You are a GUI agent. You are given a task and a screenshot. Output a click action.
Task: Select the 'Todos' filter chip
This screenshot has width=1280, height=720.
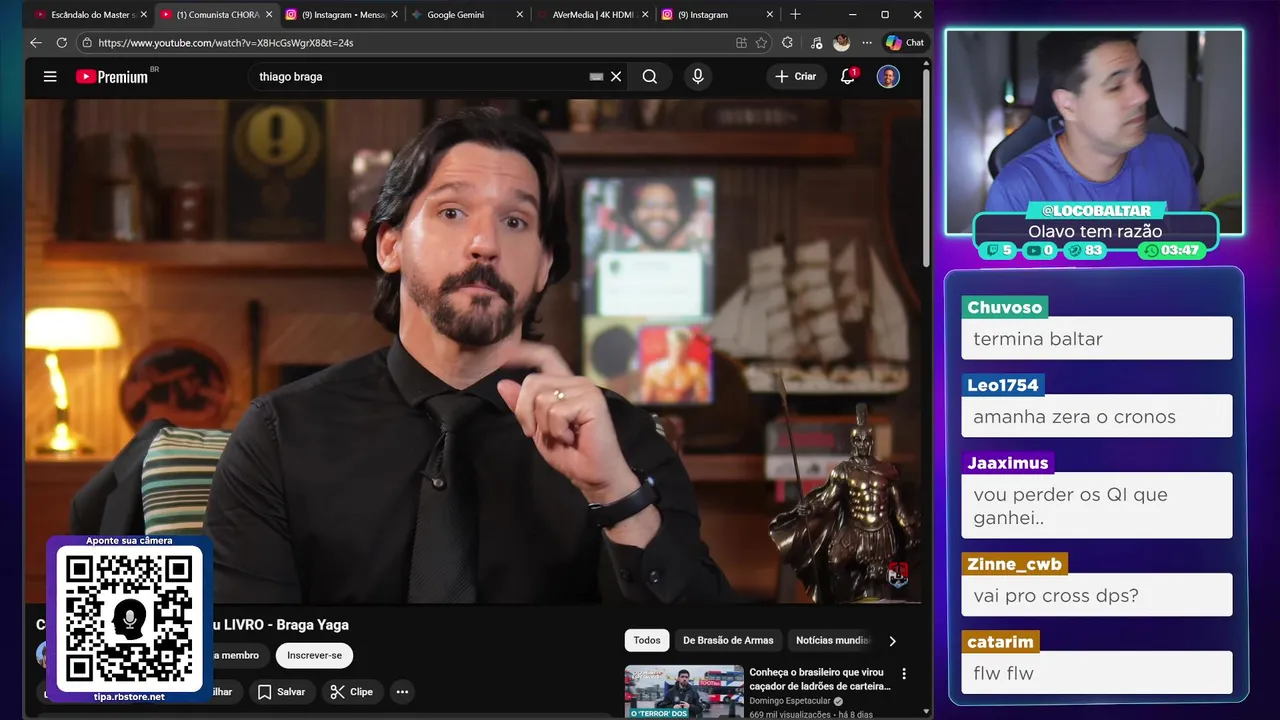pyautogui.click(x=647, y=640)
